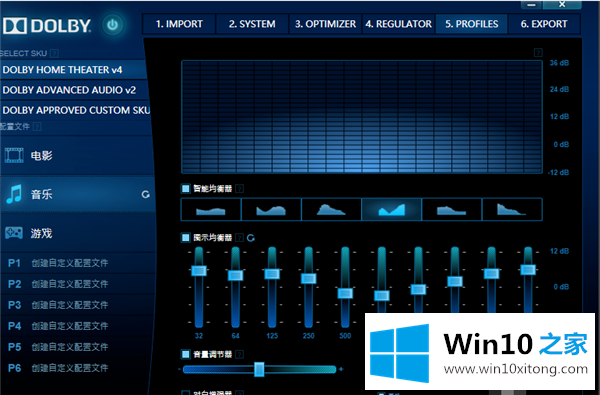The image size is (600, 395).
Task: Toggle the 图示均衡器 checkbox
Action: pyautogui.click(x=186, y=238)
